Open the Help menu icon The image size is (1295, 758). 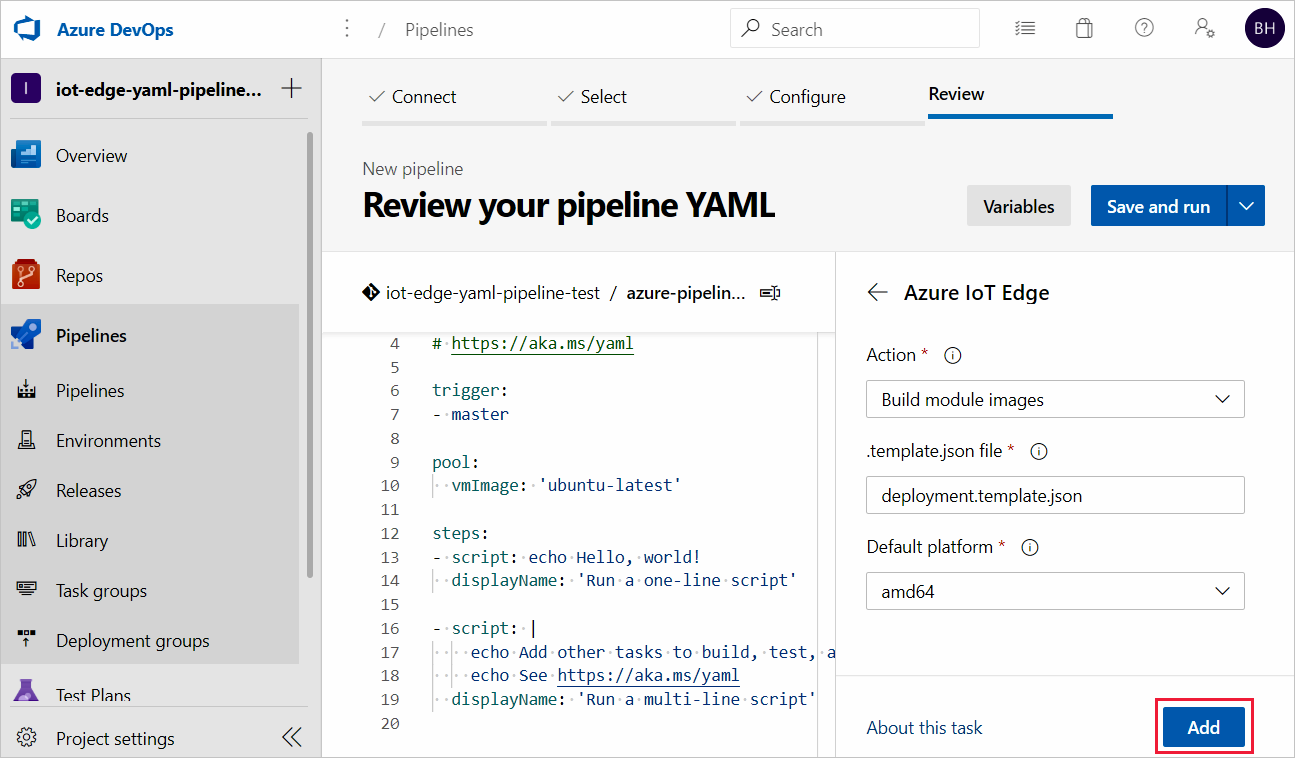tap(1144, 27)
